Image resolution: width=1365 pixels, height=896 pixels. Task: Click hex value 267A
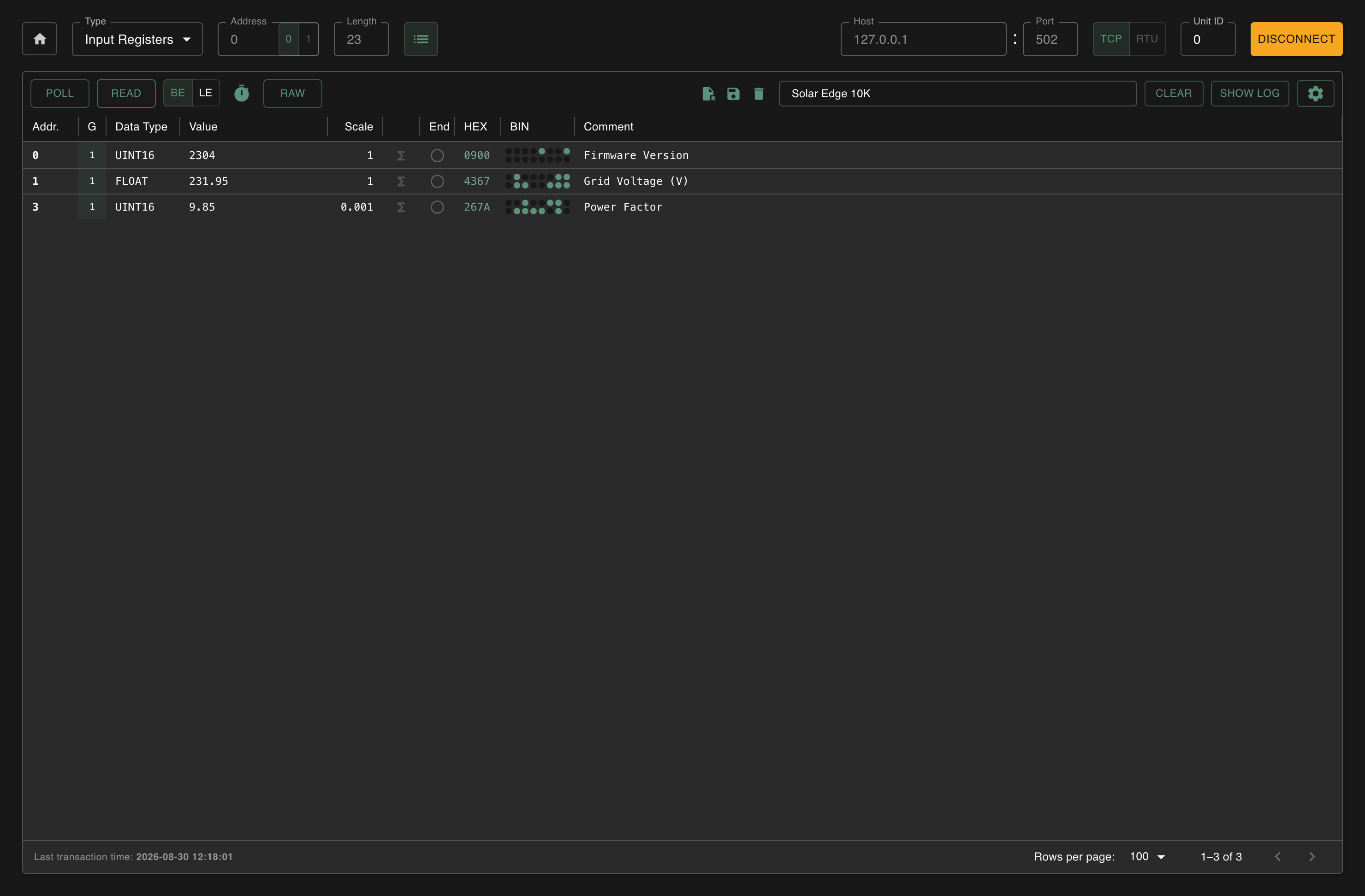click(477, 207)
